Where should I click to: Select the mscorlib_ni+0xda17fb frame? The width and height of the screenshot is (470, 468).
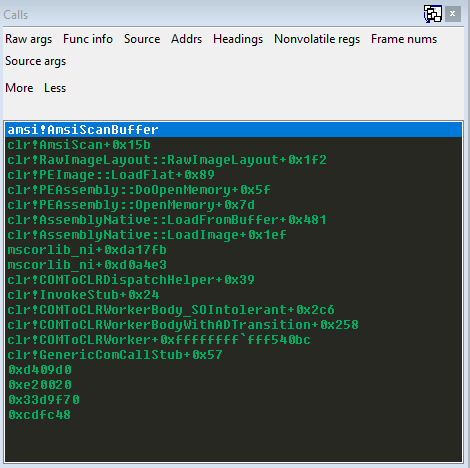pyautogui.click(x=234, y=250)
